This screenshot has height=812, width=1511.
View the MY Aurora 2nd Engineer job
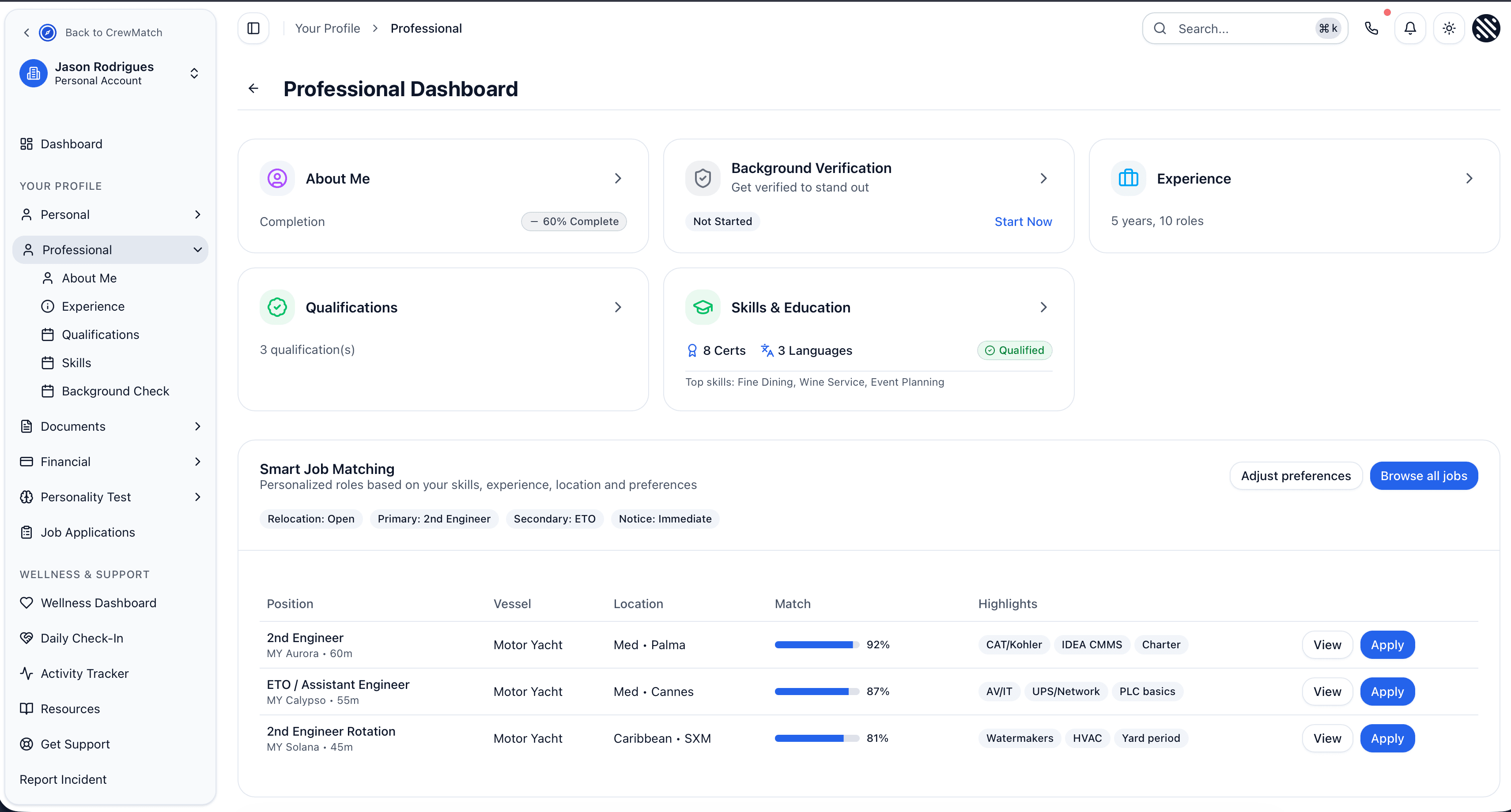[1327, 645]
